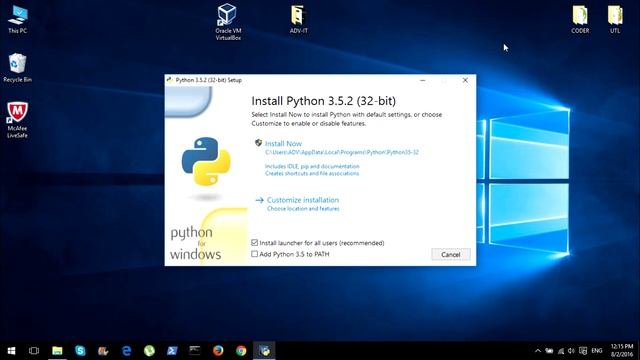Select This PC desktop icon
The image size is (640, 360).
click(18, 19)
